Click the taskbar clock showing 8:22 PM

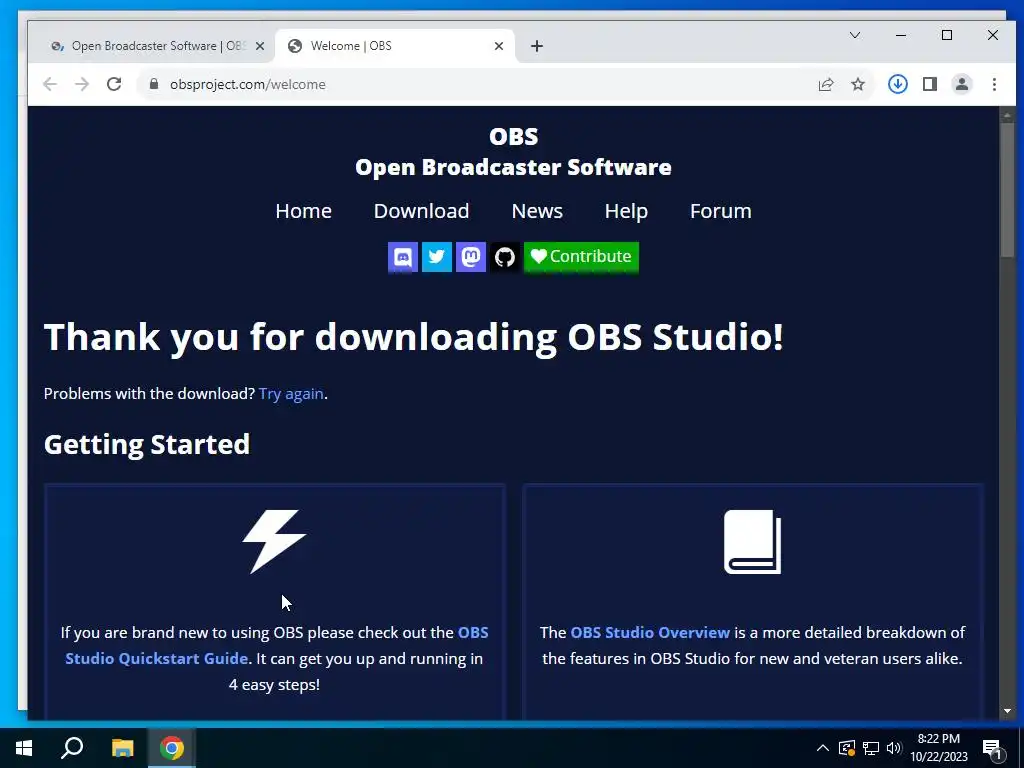938,748
